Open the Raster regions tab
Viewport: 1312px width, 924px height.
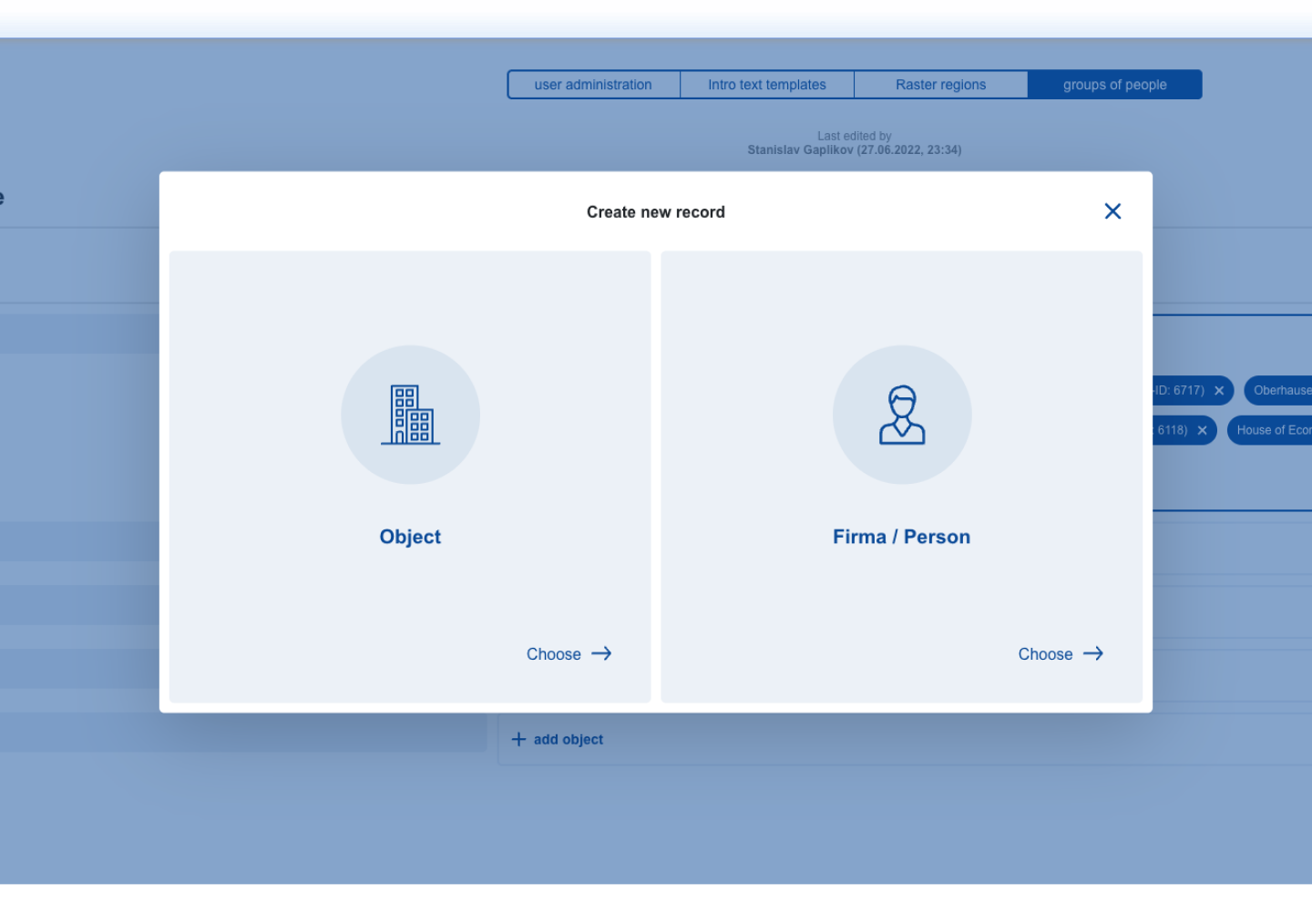(x=940, y=85)
